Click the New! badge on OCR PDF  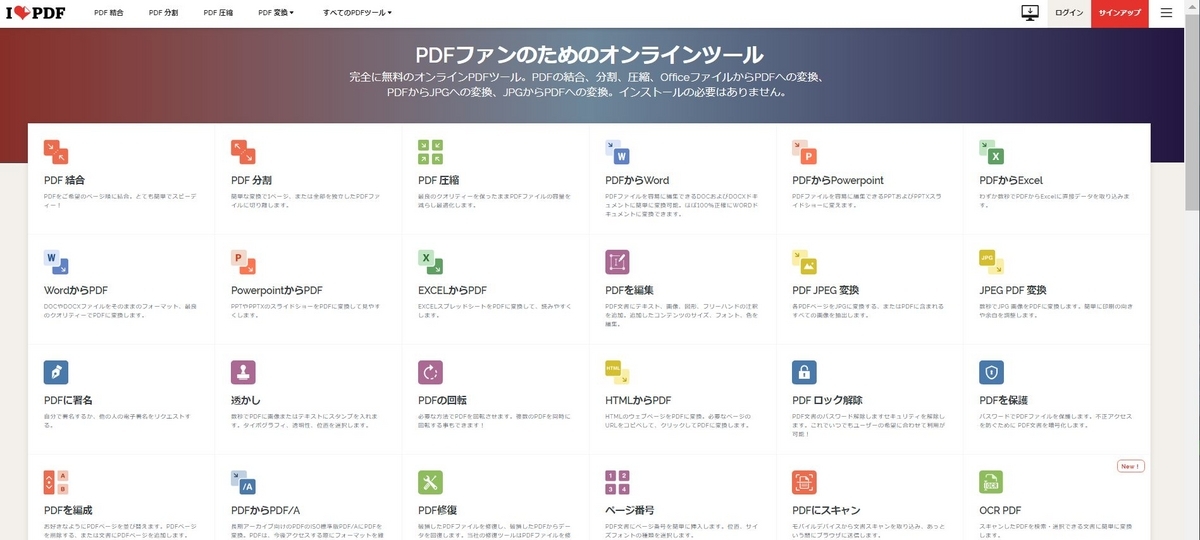pos(1130,466)
